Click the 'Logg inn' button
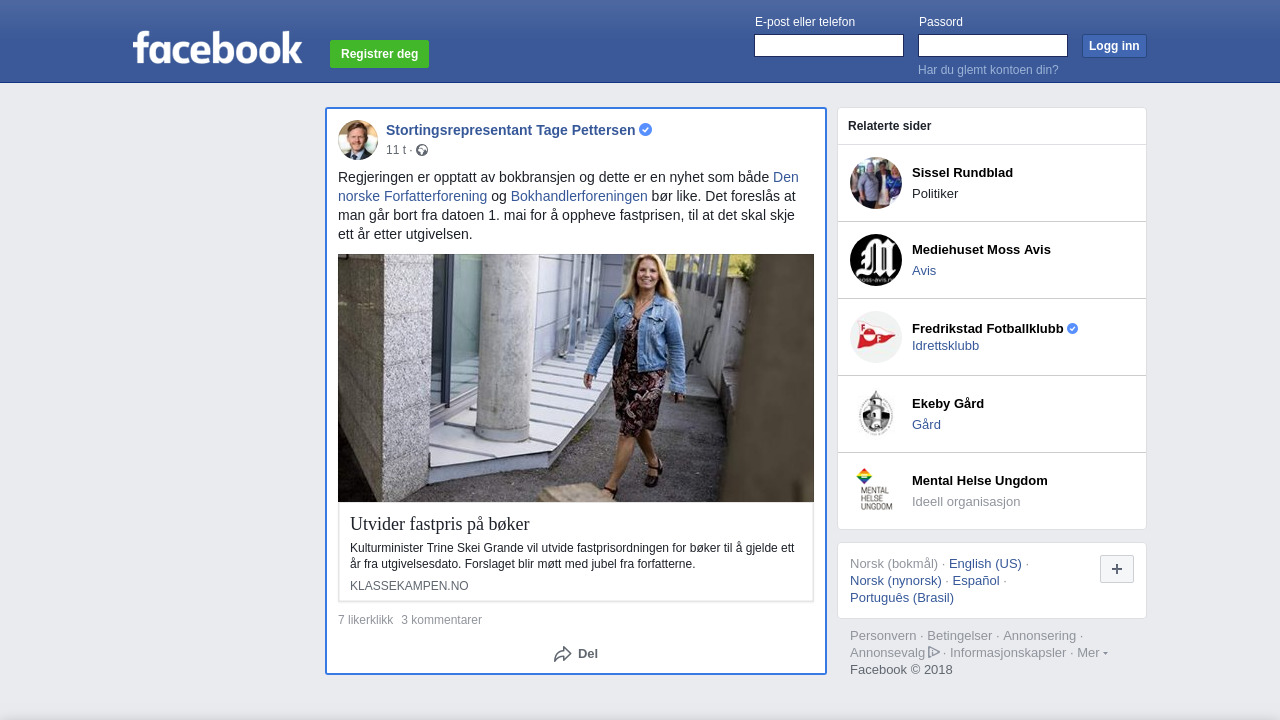Viewport: 1280px width, 720px height. (1114, 46)
